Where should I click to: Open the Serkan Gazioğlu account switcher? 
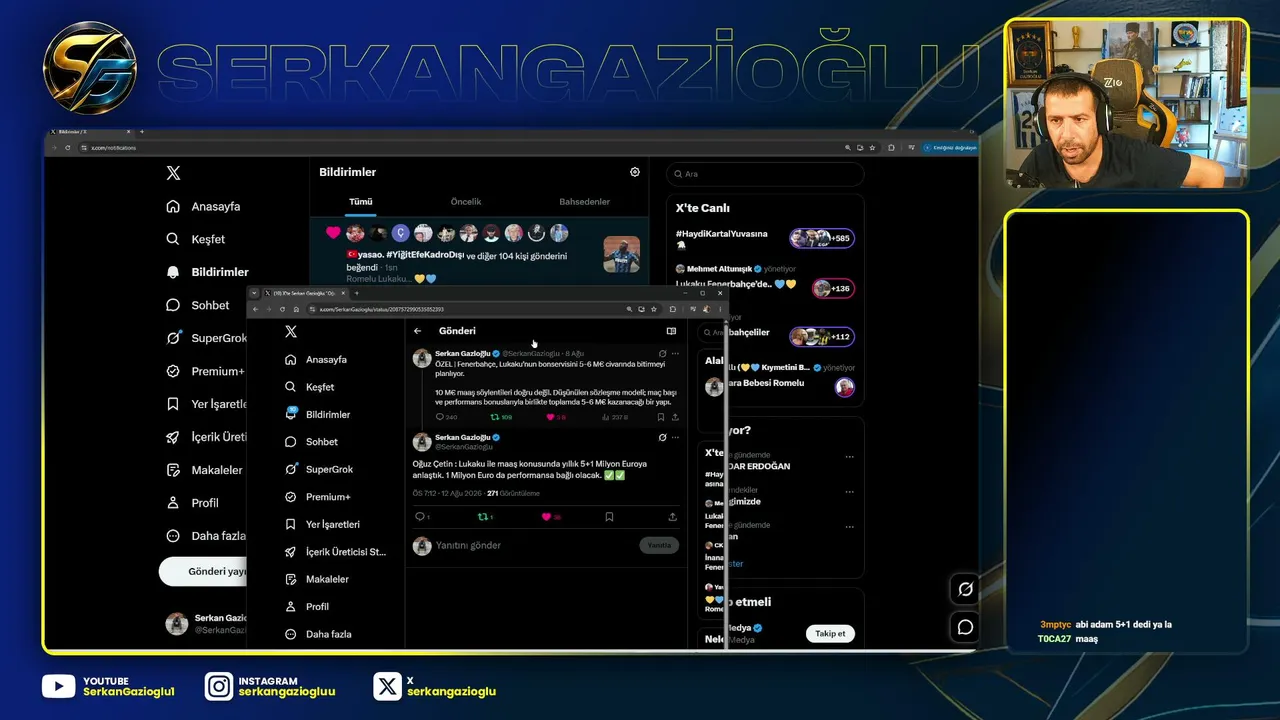pyautogui.click(x=206, y=624)
